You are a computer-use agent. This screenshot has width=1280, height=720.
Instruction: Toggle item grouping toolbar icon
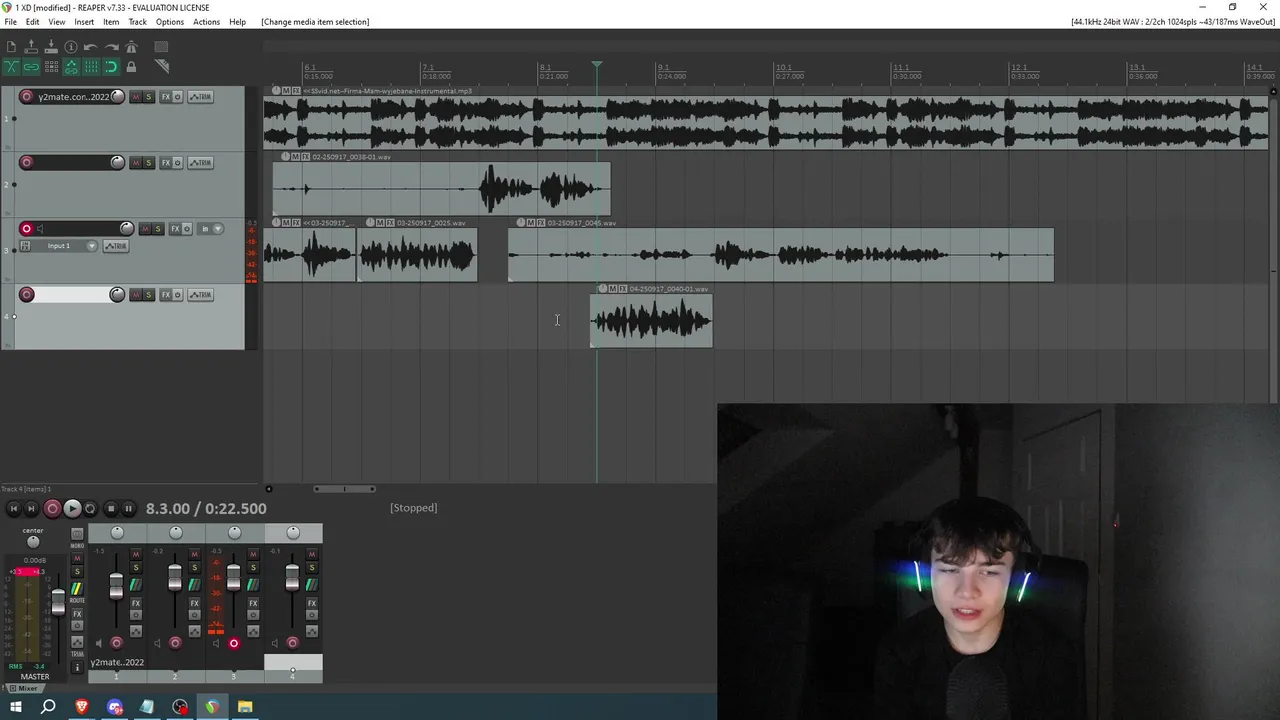tap(31, 67)
